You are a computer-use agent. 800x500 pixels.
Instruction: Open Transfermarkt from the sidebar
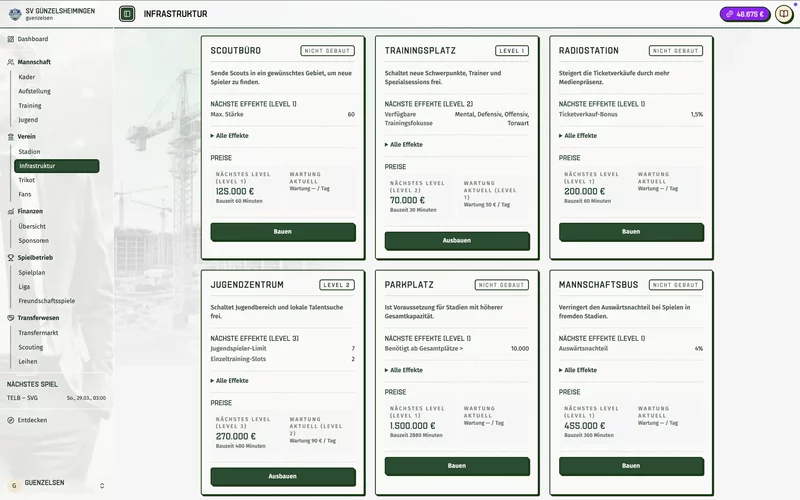tap(38, 333)
